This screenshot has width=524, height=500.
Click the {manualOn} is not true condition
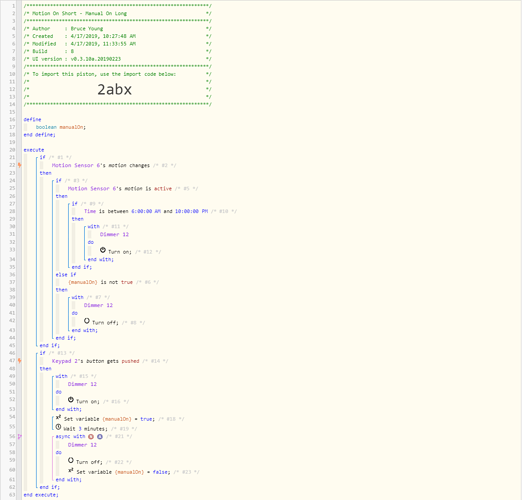pos(100,282)
